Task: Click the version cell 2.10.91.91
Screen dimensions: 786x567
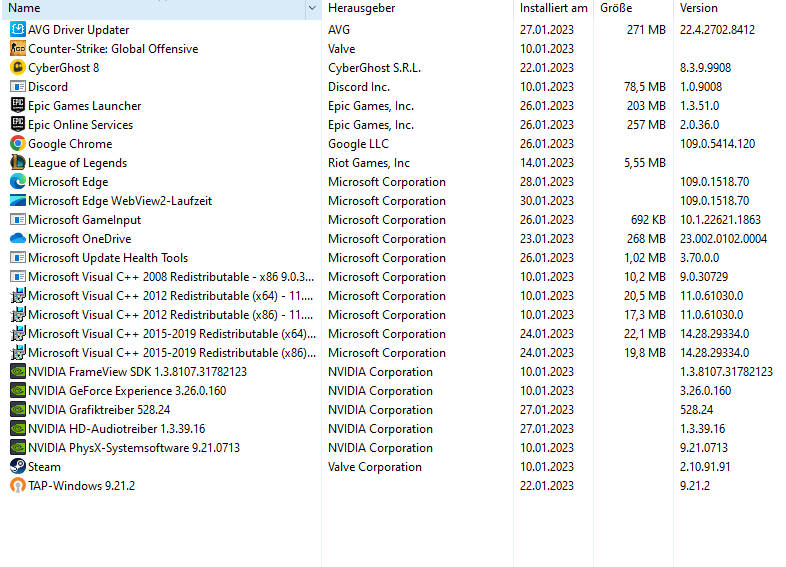Action: (705, 467)
